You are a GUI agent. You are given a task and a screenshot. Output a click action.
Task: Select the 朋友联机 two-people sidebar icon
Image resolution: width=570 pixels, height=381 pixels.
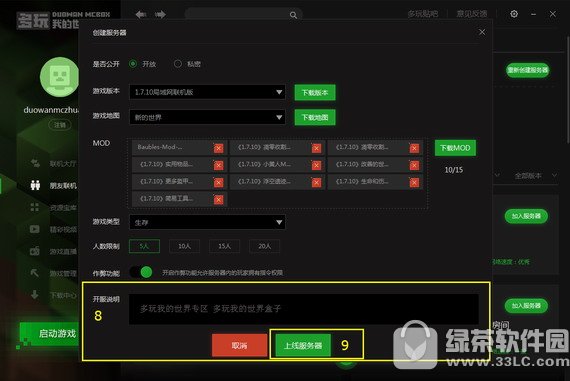[x=35, y=185]
